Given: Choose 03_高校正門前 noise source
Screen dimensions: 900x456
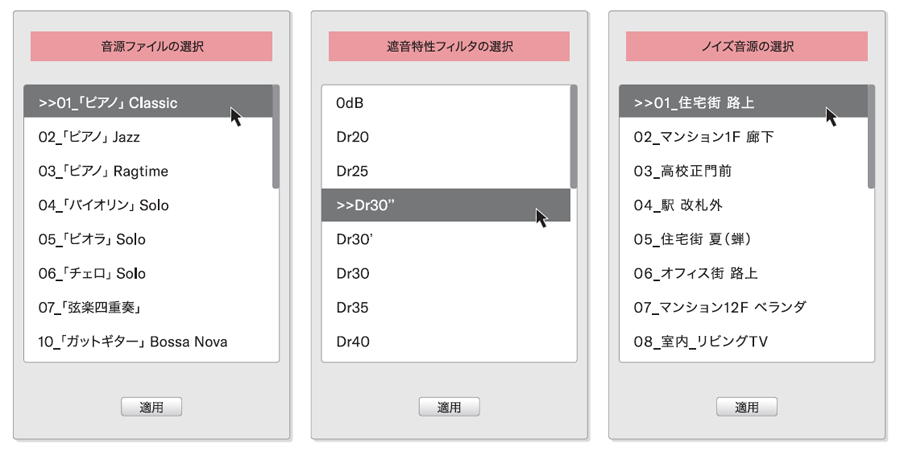Looking at the screenshot, I should [x=683, y=171].
